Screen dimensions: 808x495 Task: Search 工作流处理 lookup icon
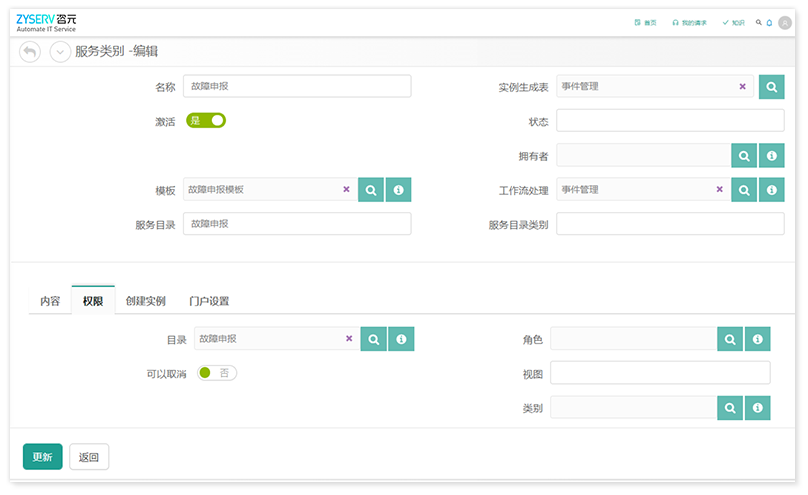744,190
